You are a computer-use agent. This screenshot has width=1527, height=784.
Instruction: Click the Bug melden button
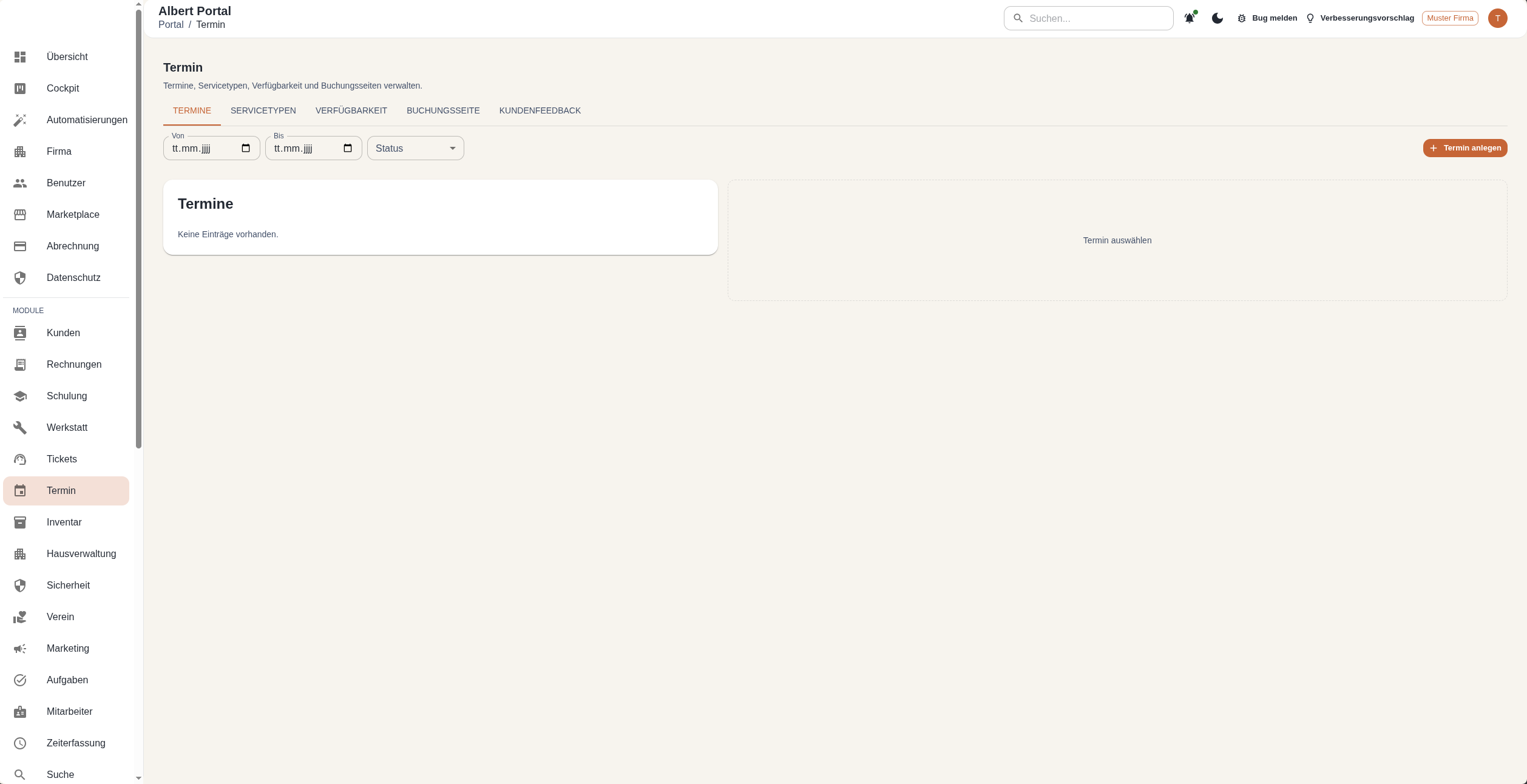point(1267,18)
